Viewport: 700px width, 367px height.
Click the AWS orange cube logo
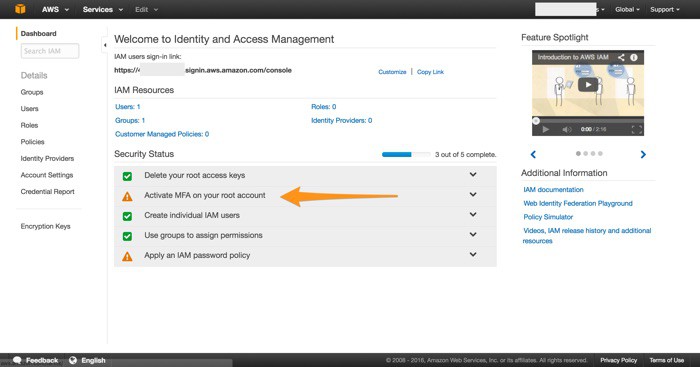(x=20, y=9)
